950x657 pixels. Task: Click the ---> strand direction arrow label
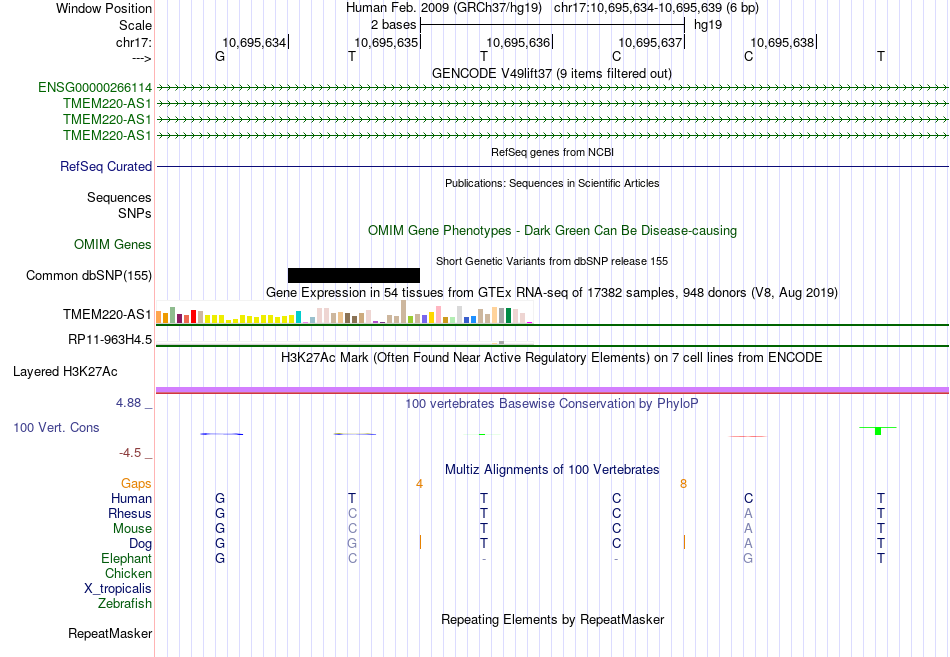[142, 58]
